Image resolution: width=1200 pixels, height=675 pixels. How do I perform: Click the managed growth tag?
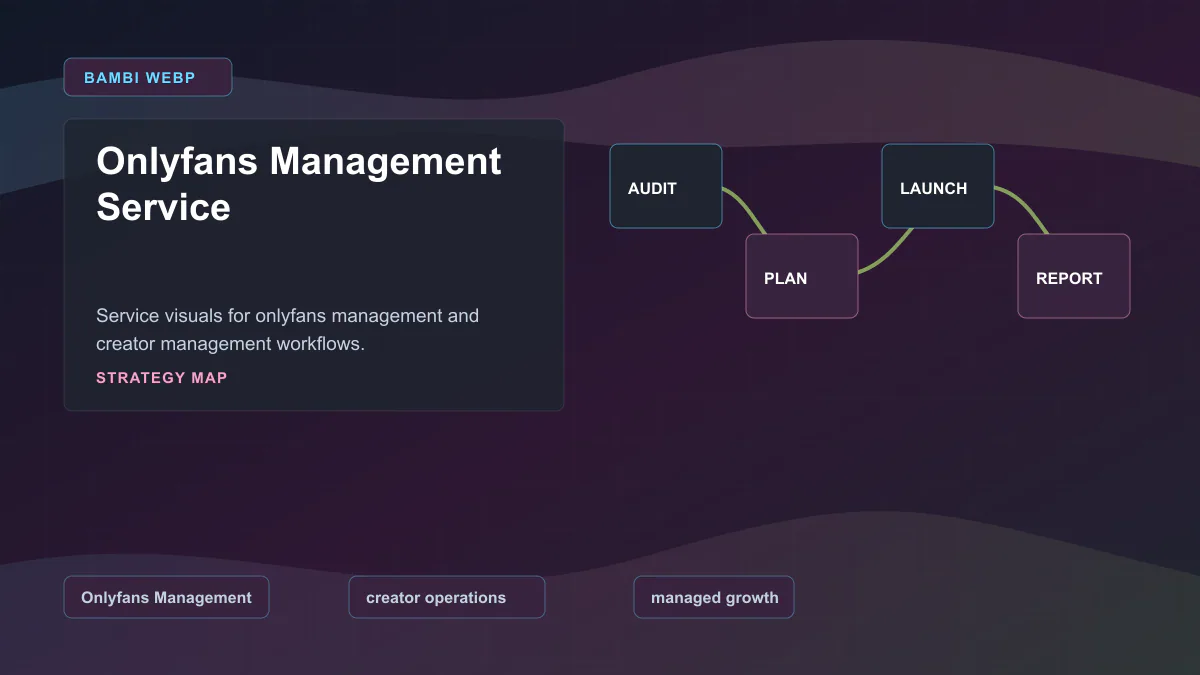pyautogui.click(x=714, y=597)
